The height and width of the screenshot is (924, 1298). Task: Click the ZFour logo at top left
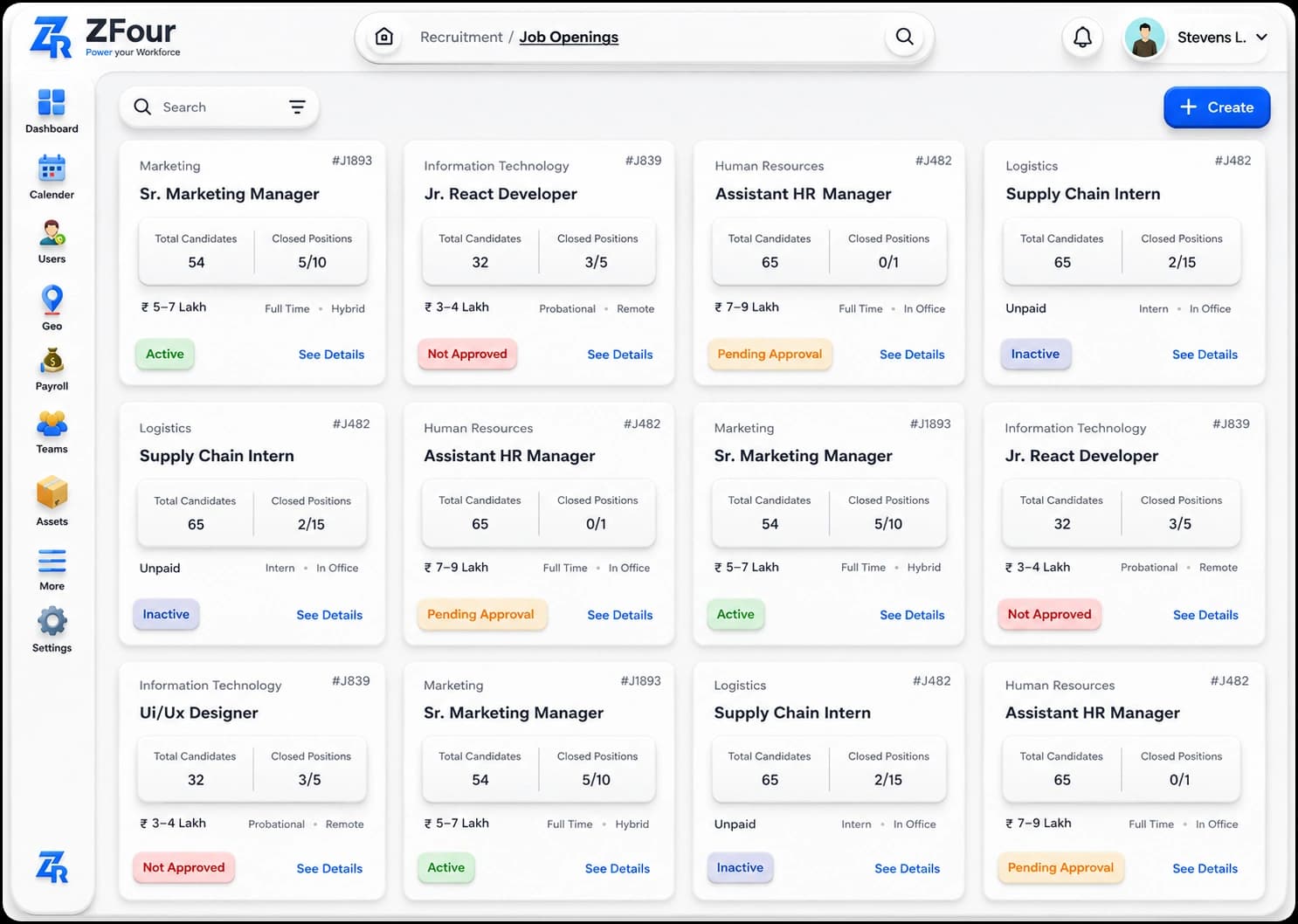tap(105, 38)
